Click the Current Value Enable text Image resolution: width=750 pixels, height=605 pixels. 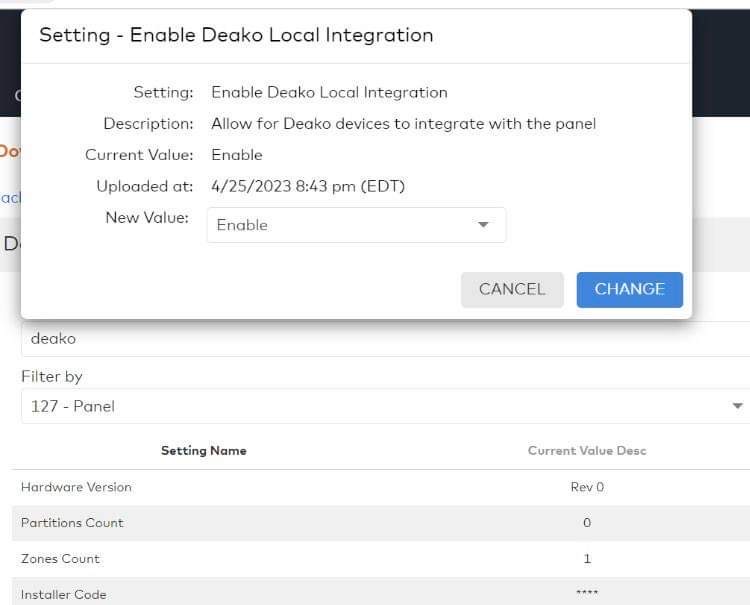[237, 155]
